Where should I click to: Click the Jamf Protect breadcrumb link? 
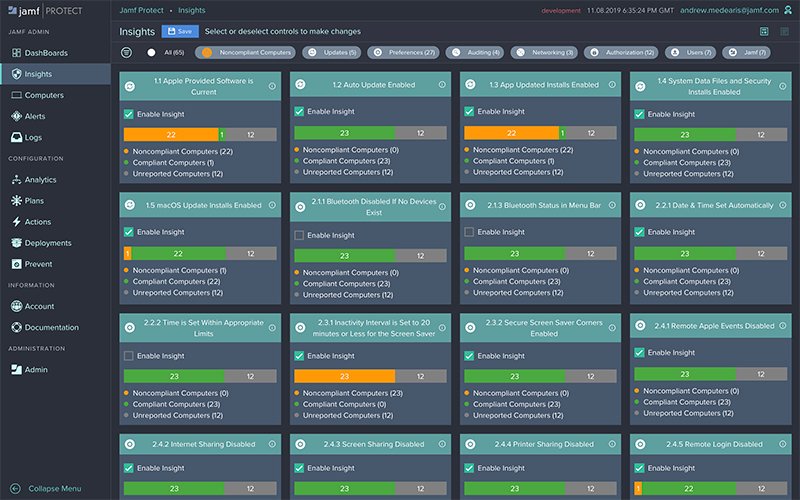(x=141, y=10)
